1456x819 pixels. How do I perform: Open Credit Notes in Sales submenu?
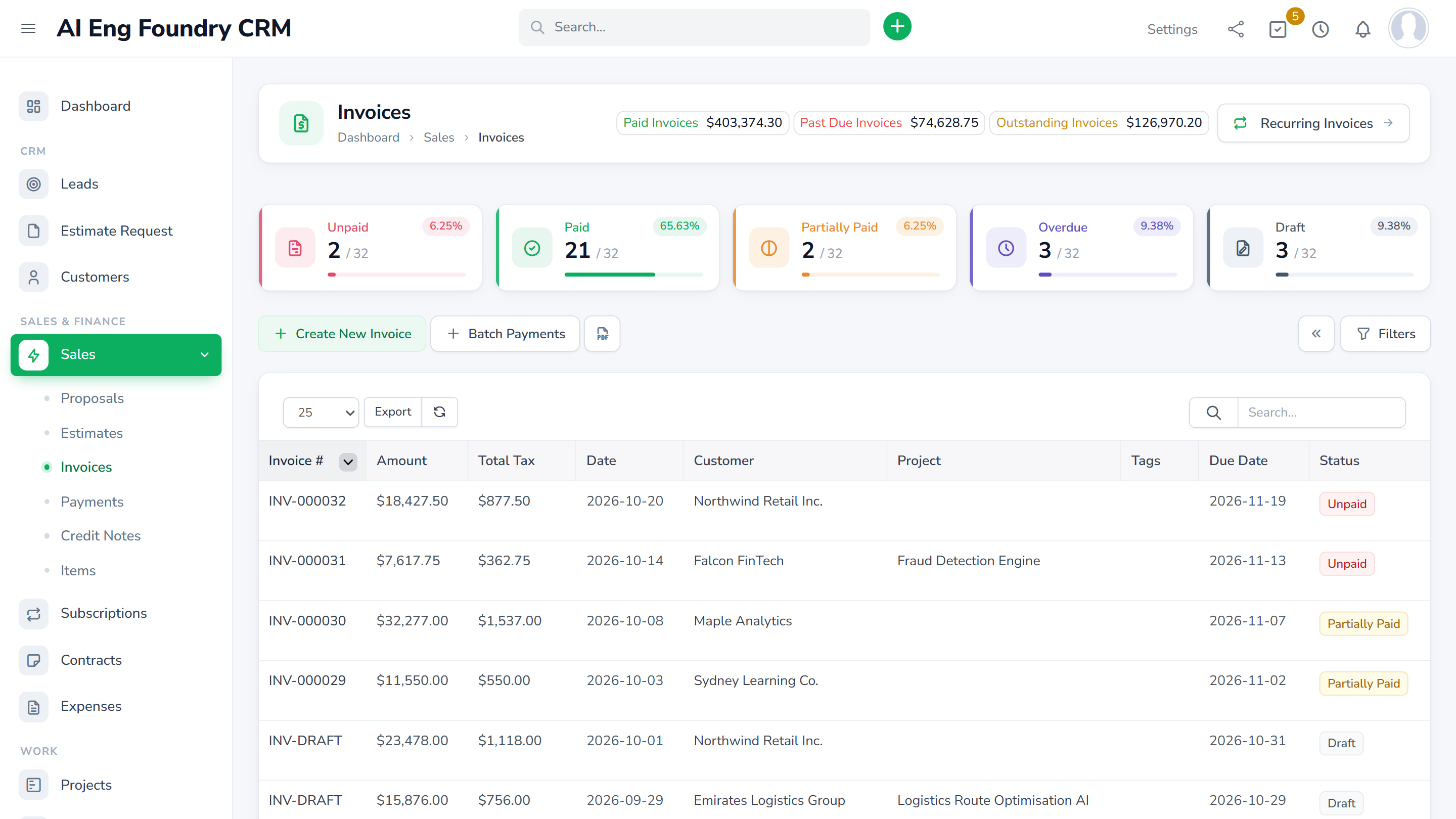101,536
